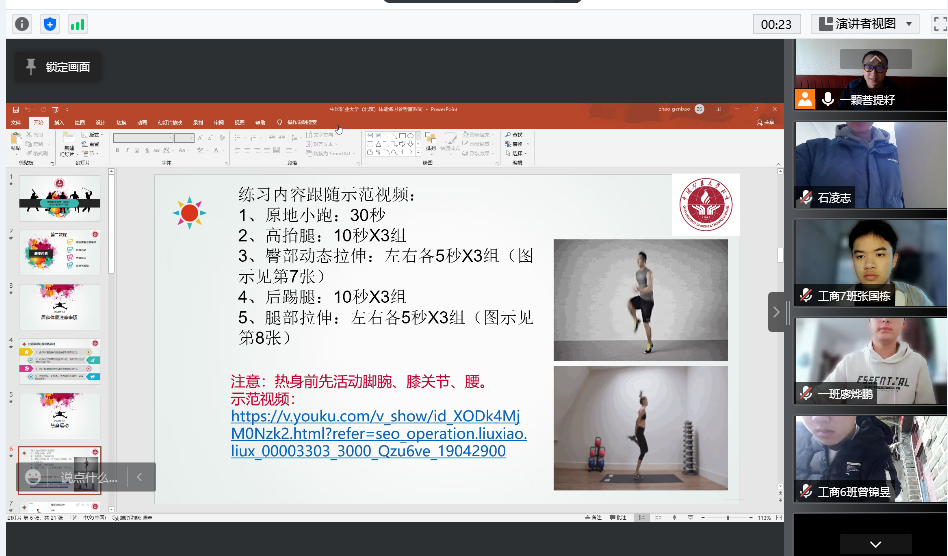Collapse the chat input bar arrow

[x=140, y=477]
